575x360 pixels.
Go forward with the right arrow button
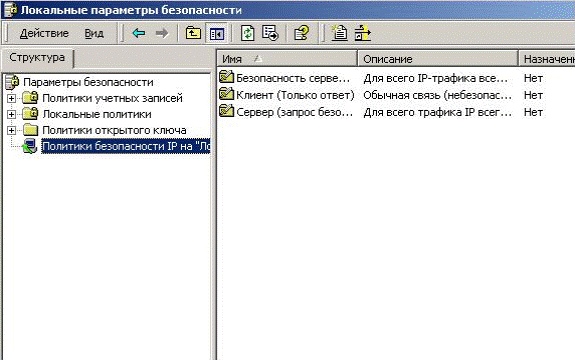tap(162, 33)
